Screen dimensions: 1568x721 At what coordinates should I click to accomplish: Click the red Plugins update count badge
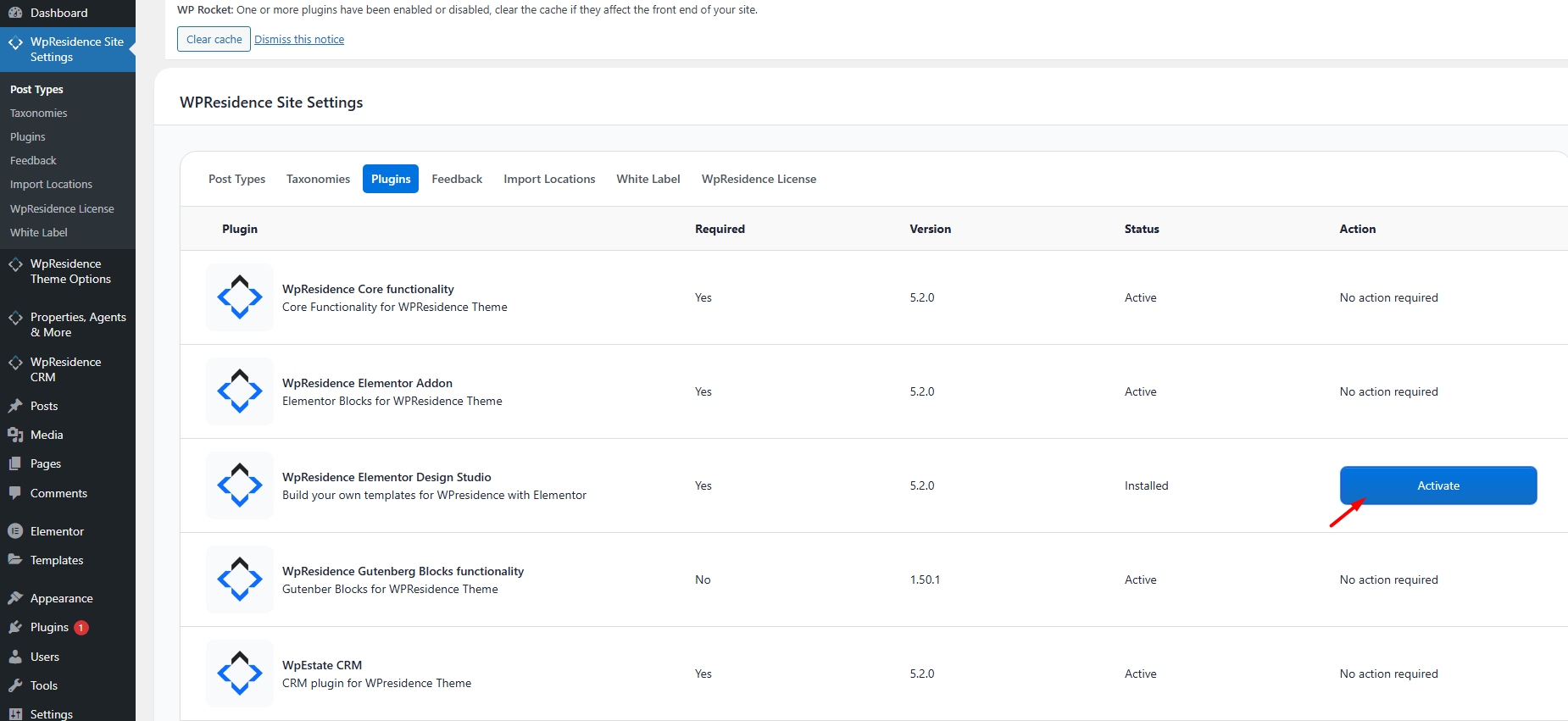click(81, 628)
